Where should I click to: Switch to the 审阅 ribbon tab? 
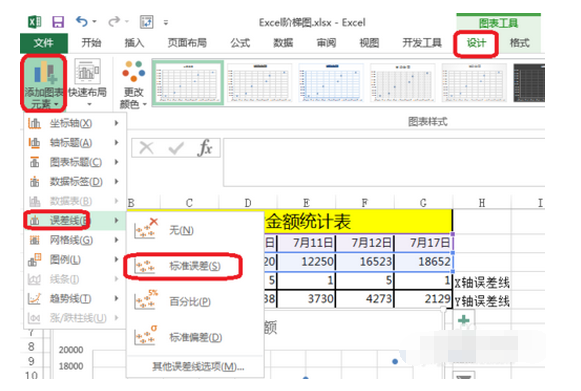click(326, 43)
